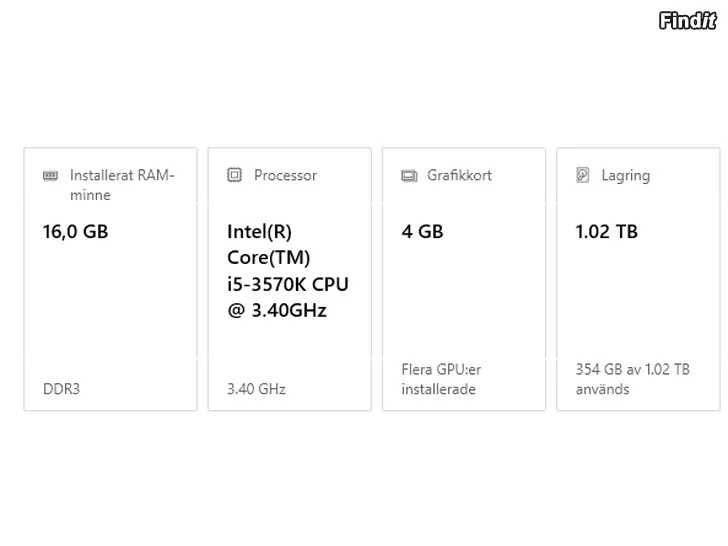Open the Processor info card
The width and height of the screenshot is (728, 546).
coord(290,279)
